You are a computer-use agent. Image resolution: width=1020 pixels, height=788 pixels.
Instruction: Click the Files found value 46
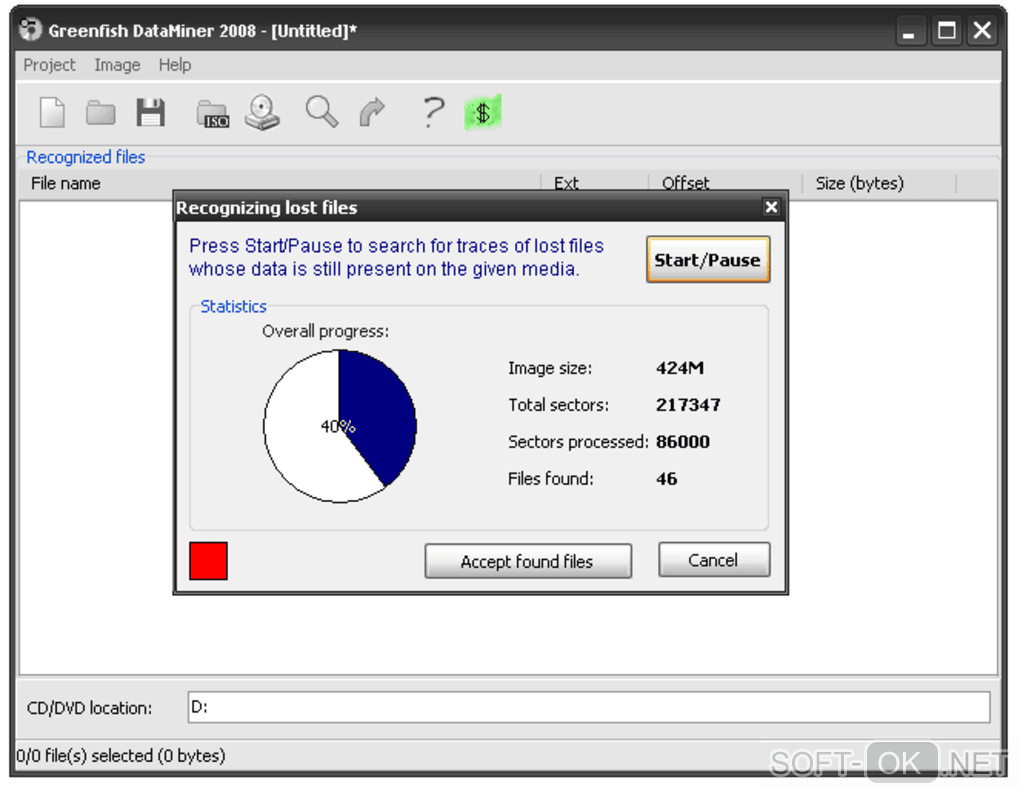point(667,479)
